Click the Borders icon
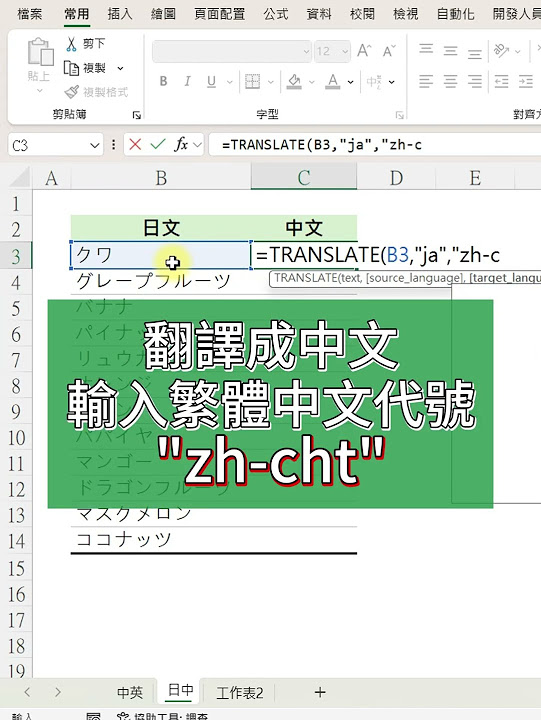The height and width of the screenshot is (720, 541). click(x=252, y=82)
